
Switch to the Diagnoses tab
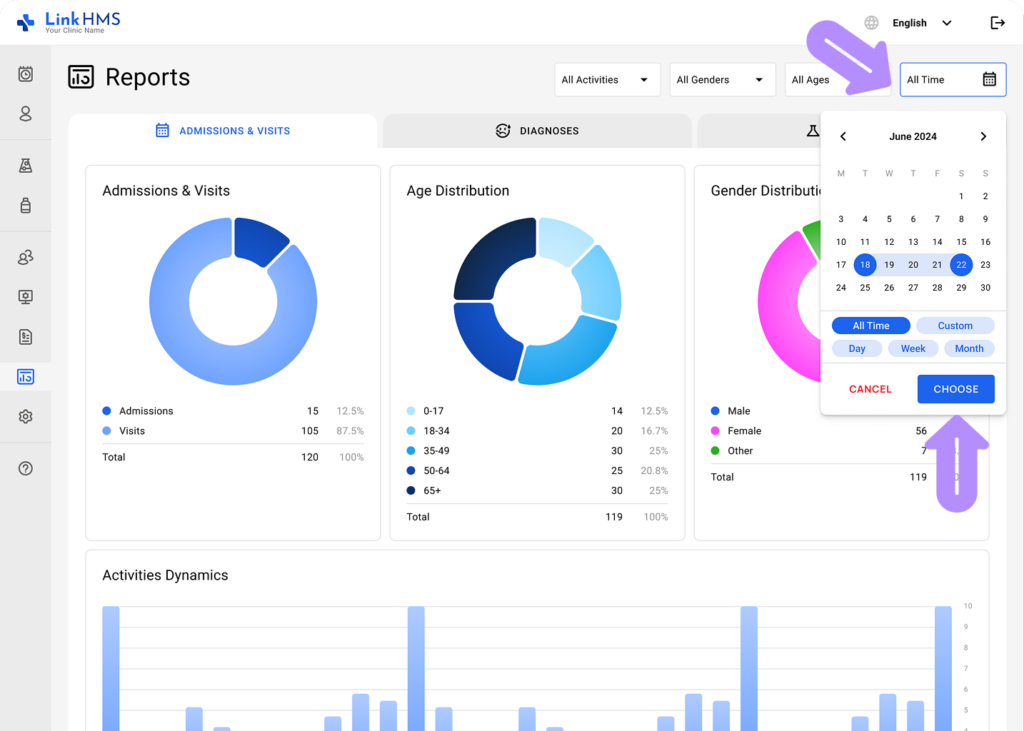pyautogui.click(x=537, y=130)
